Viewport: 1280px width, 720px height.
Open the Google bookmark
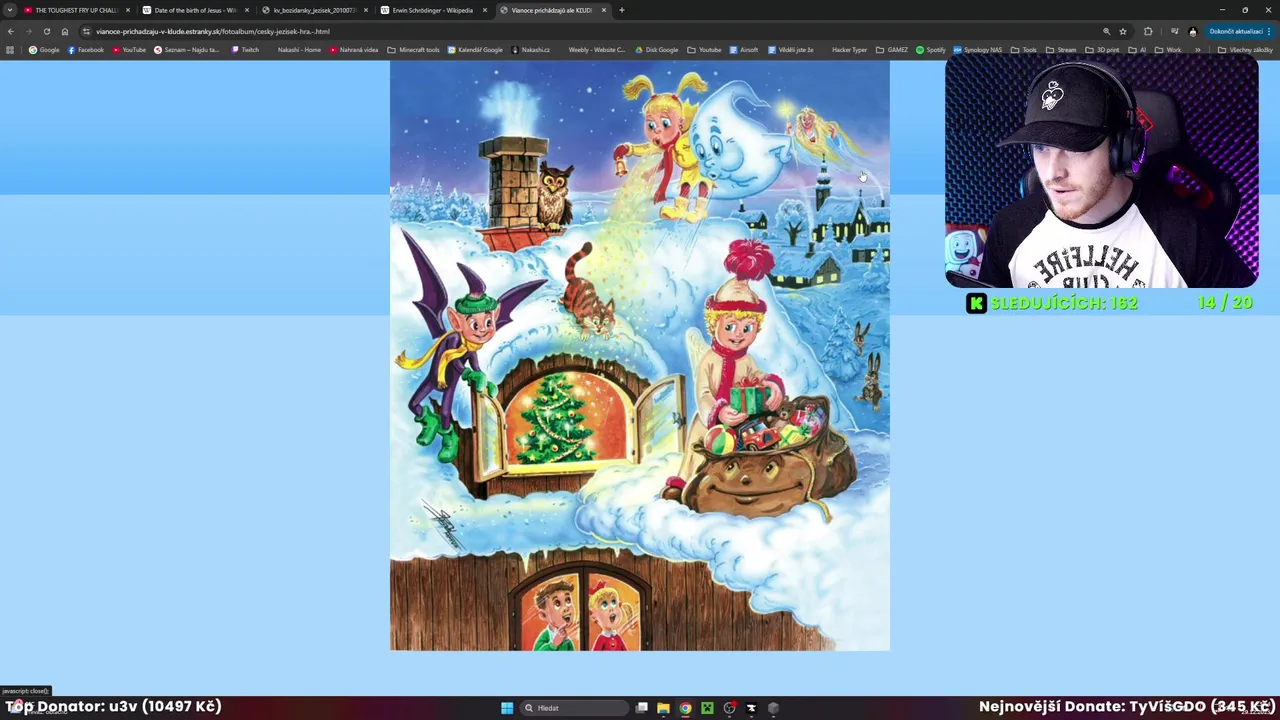[x=44, y=50]
